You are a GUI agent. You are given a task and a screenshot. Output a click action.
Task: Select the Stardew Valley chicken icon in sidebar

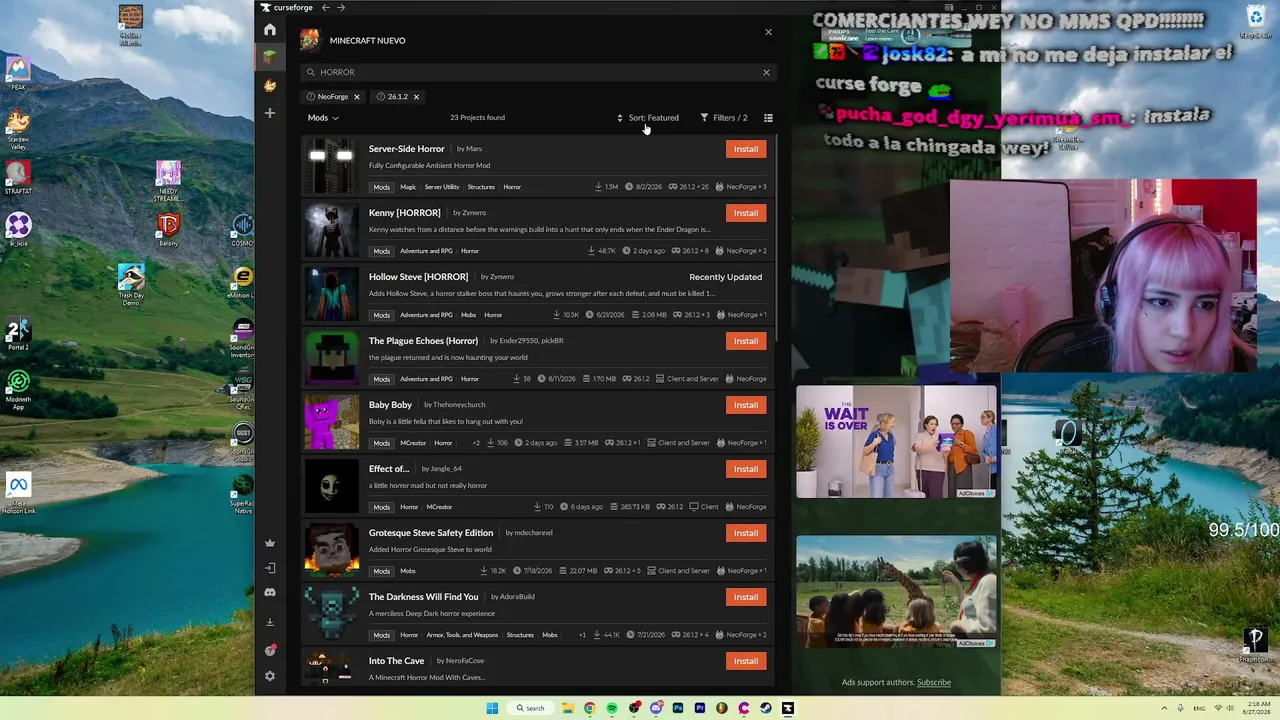pos(270,85)
